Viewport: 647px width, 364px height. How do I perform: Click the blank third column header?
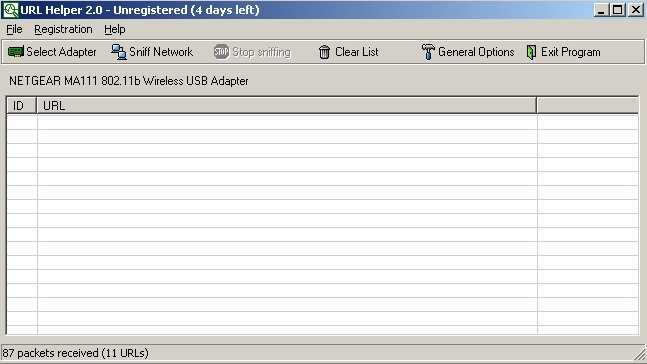click(x=588, y=106)
